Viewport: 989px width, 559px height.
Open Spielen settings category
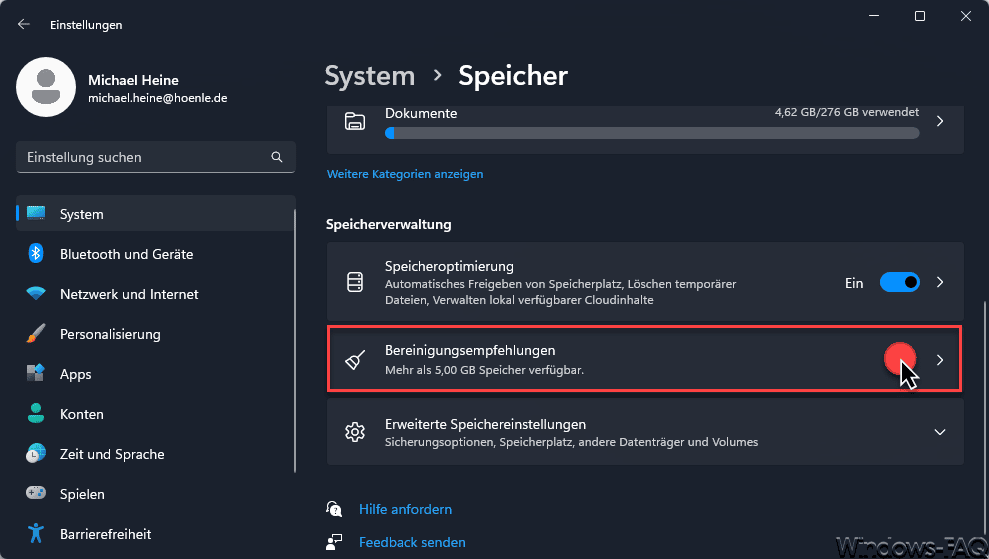156,494
